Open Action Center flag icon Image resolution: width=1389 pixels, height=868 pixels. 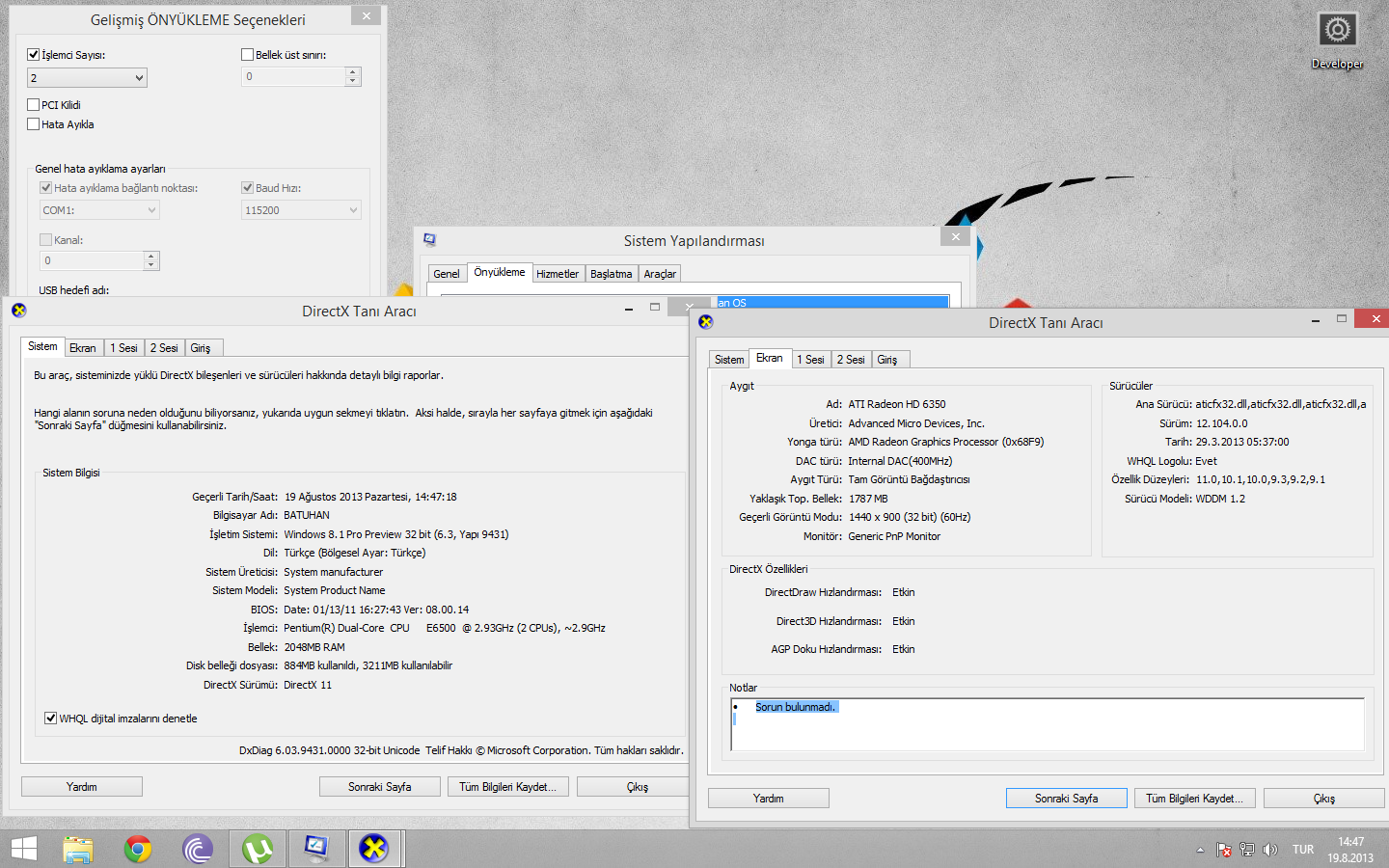(1223, 850)
